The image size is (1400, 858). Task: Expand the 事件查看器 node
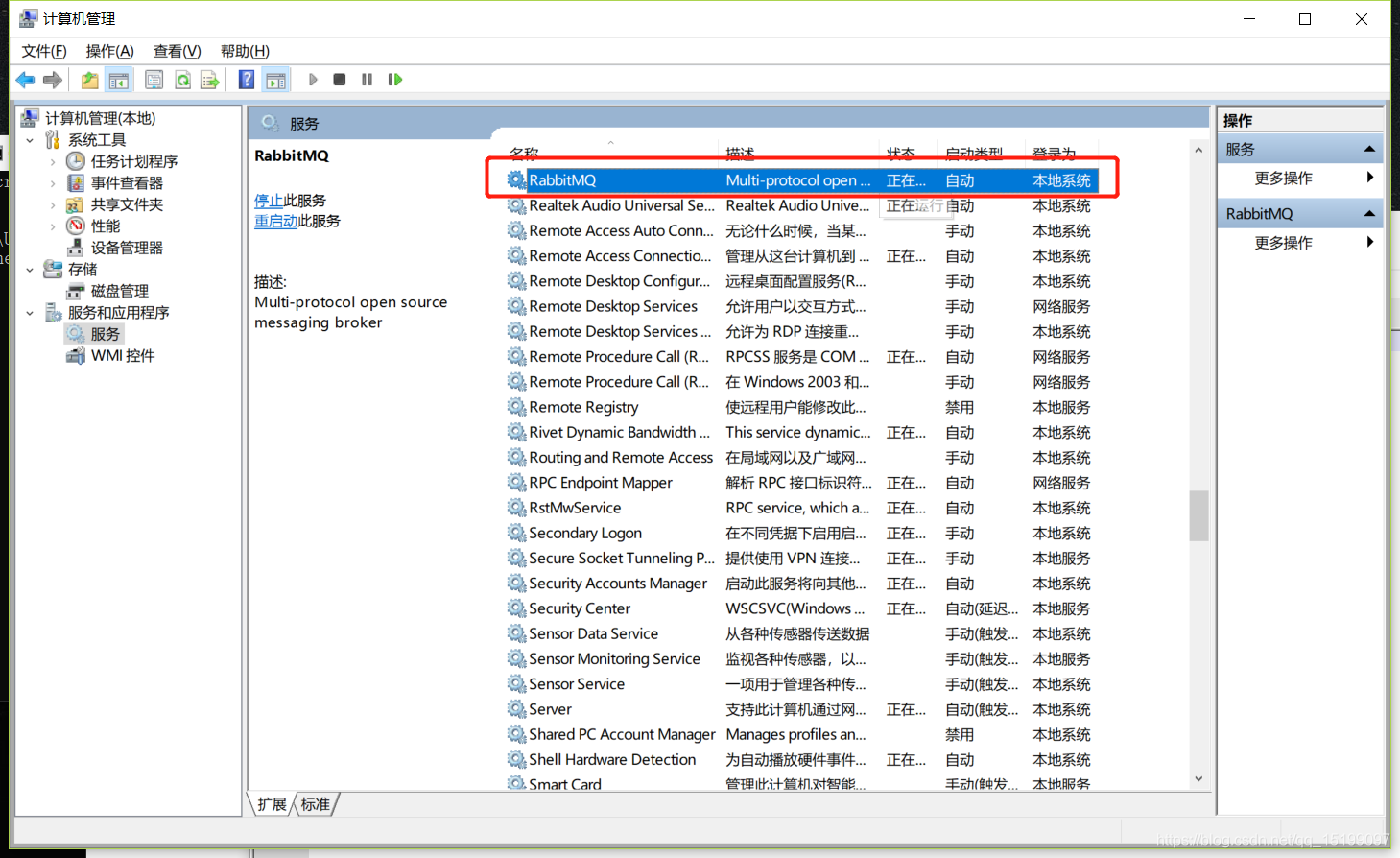tap(53, 183)
